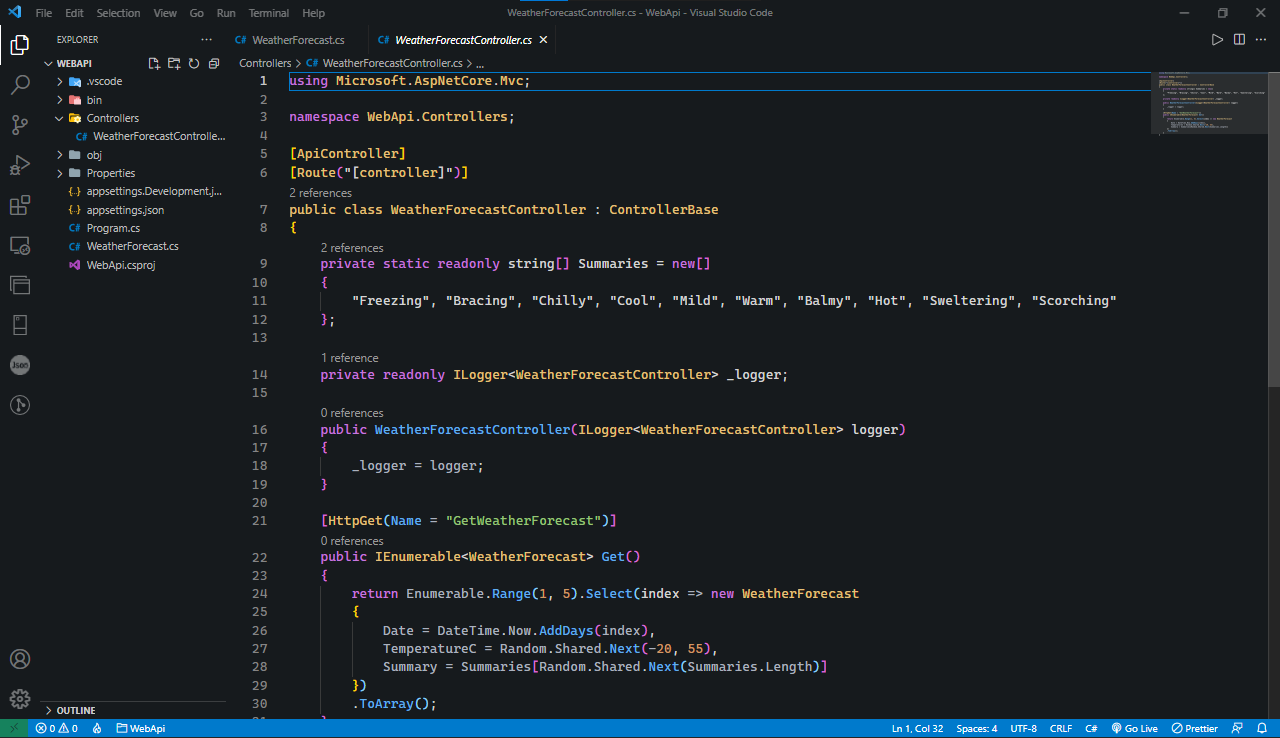Open editor more actions ellipsis
The image size is (1280, 738).
(1261, 40)
